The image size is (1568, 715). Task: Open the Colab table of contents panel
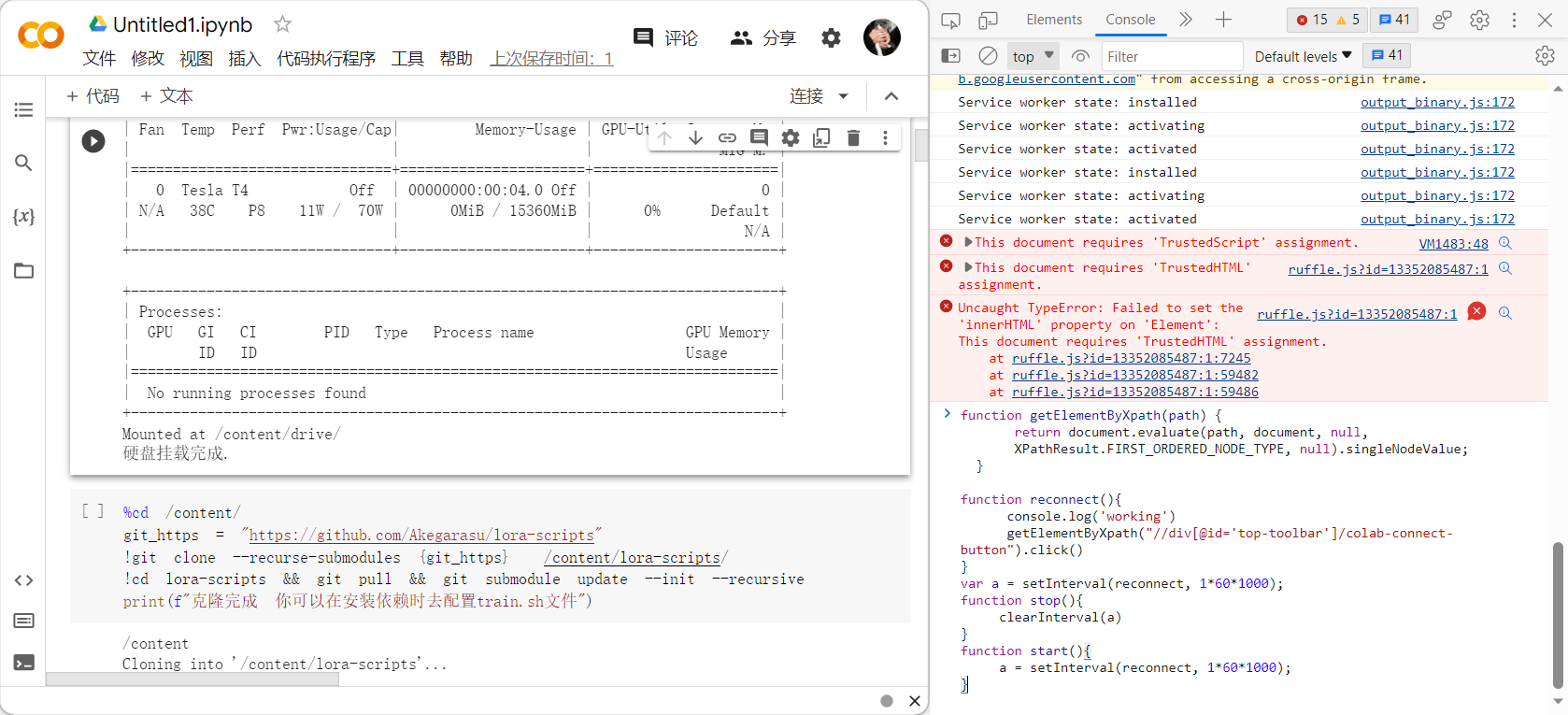pyautogui.click(x=23, y=110)
